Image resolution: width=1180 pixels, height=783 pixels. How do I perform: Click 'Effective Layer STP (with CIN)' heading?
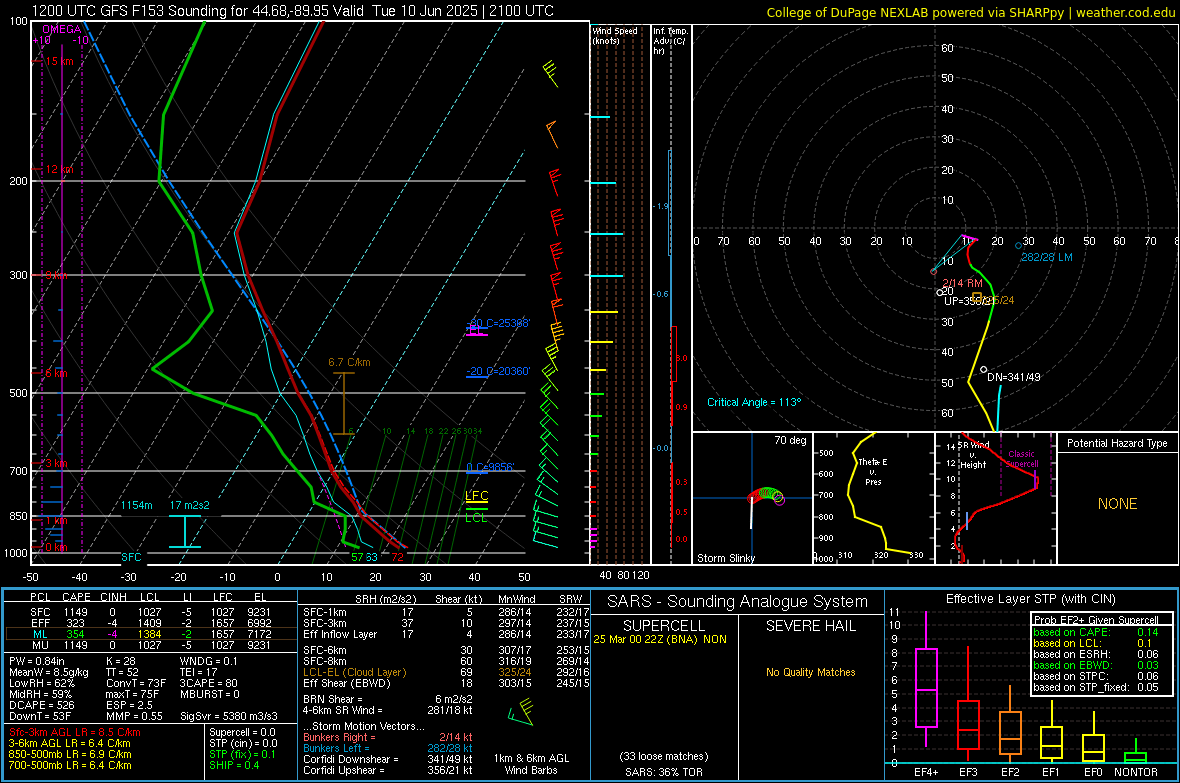(x=1031, y=599)
